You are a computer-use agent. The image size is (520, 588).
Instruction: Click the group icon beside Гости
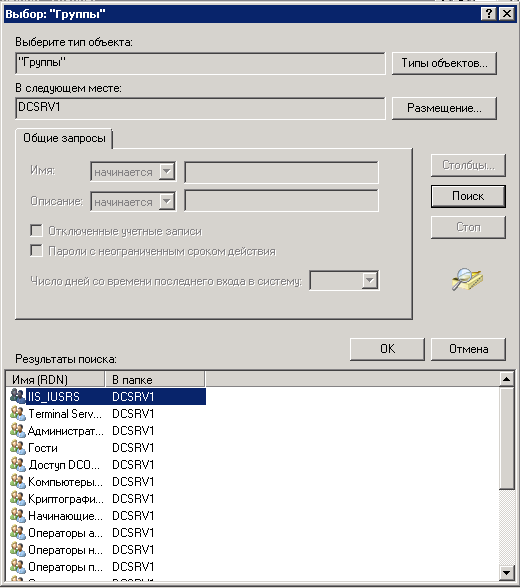17,448
